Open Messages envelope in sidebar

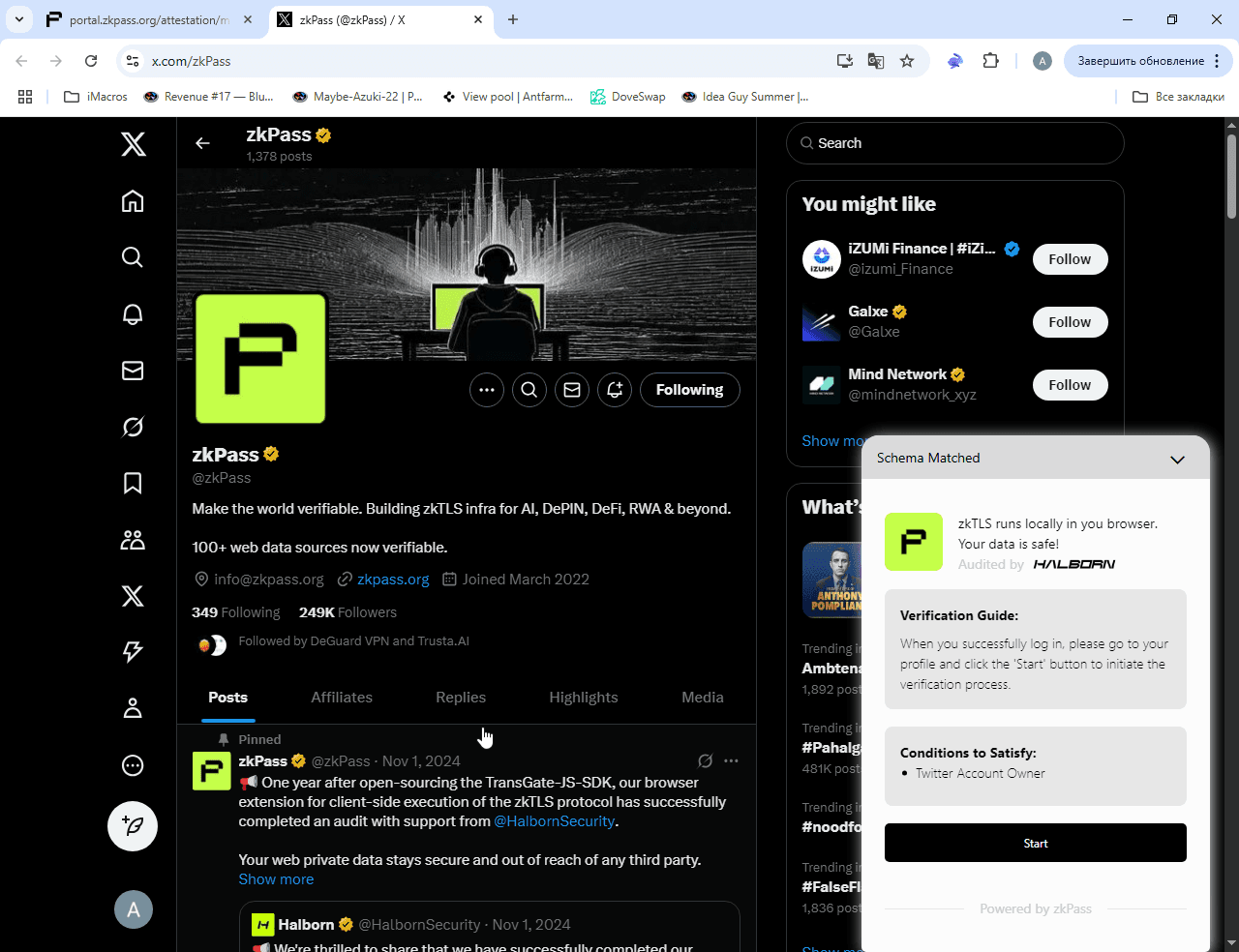pos(133,371)
